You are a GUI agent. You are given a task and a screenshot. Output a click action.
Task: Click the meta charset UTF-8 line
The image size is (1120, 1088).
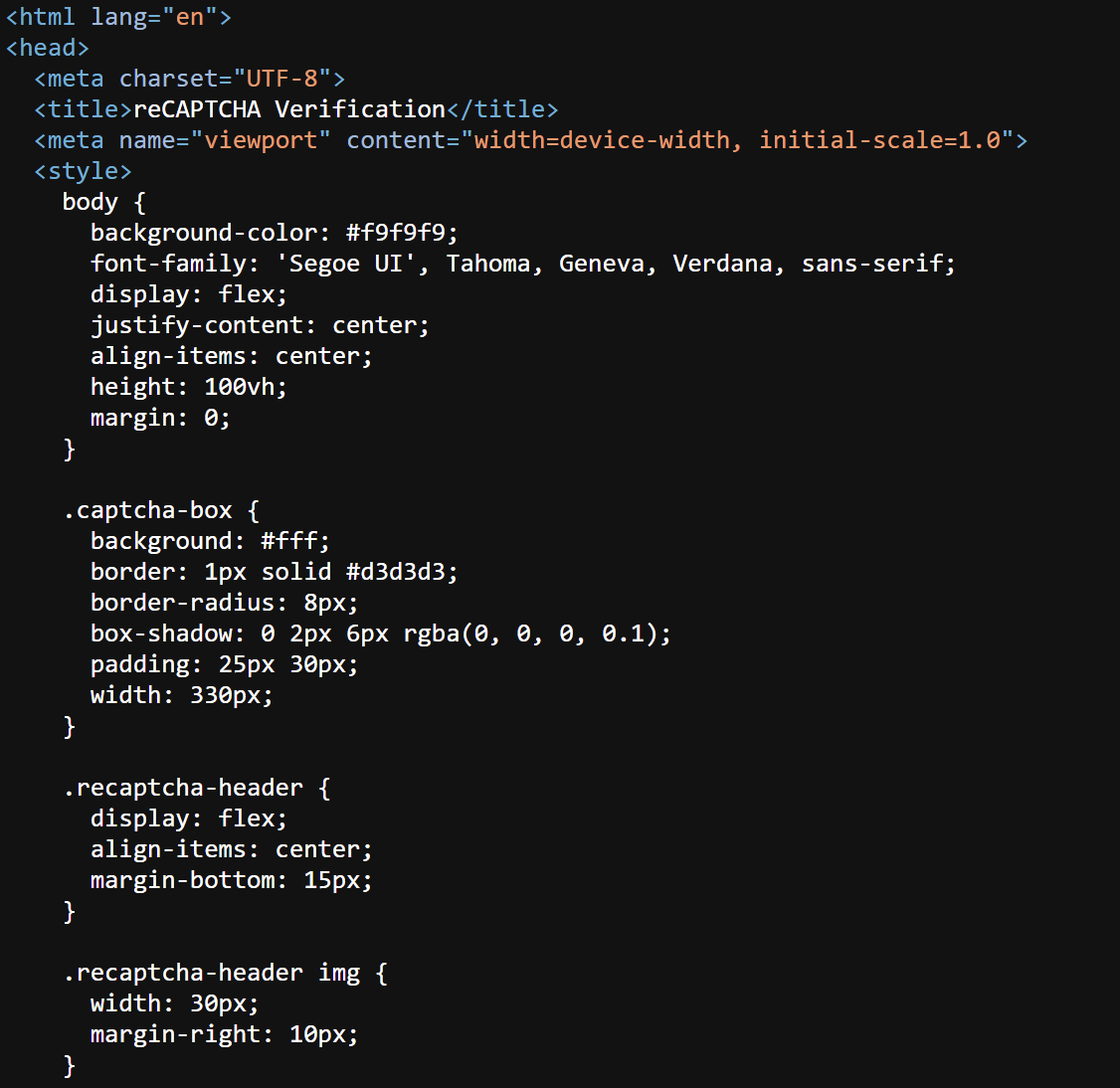click(189, 79)
